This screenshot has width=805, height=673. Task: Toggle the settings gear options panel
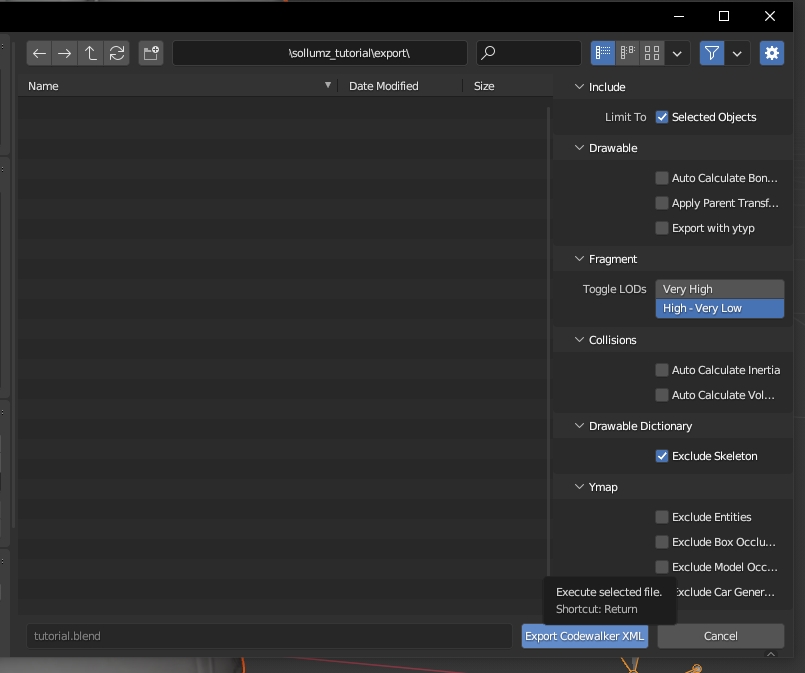pos(771,53)
